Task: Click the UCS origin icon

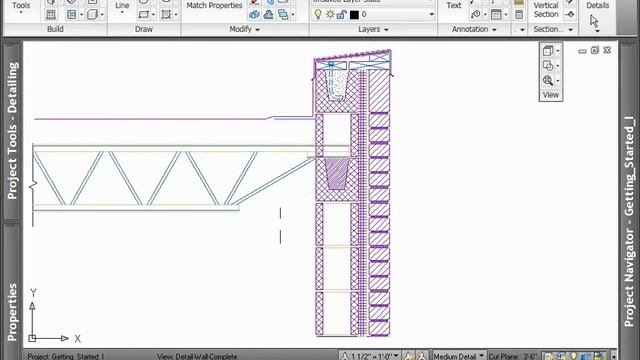Action: tap(32, 338)
